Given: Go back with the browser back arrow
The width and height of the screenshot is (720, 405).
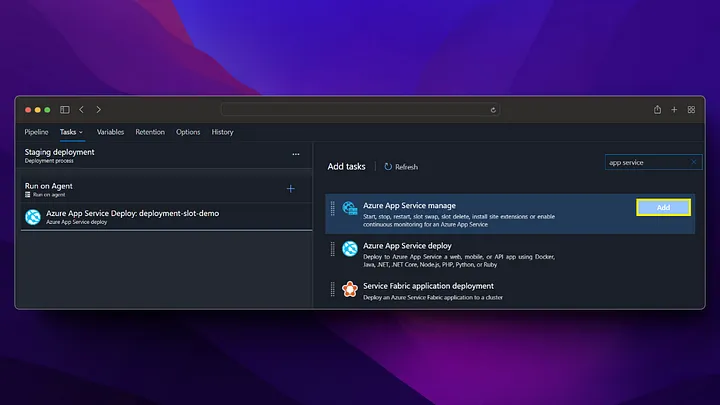Looking at the screenshot, I should 81,110.
